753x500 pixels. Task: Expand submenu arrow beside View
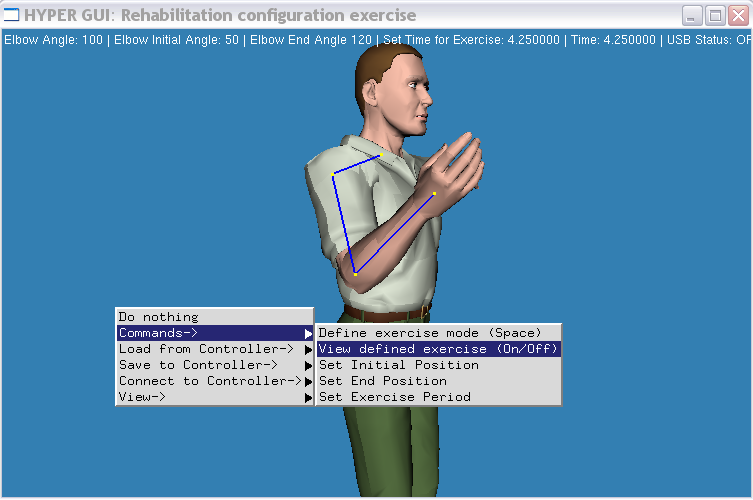tap(308, 398)
